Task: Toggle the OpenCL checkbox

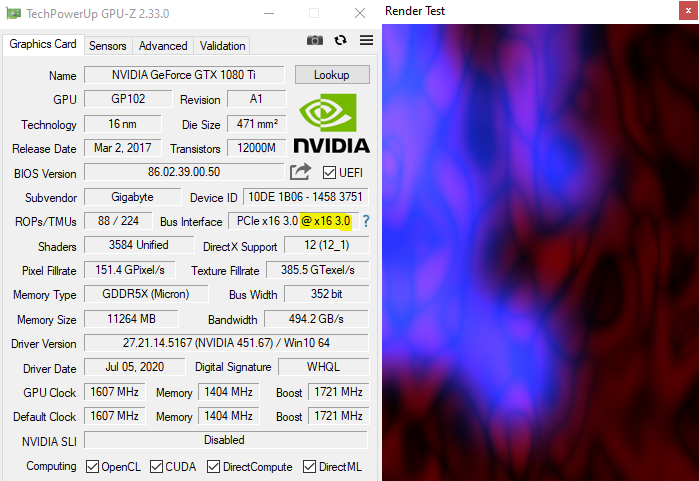Action: tap(92, 467)
